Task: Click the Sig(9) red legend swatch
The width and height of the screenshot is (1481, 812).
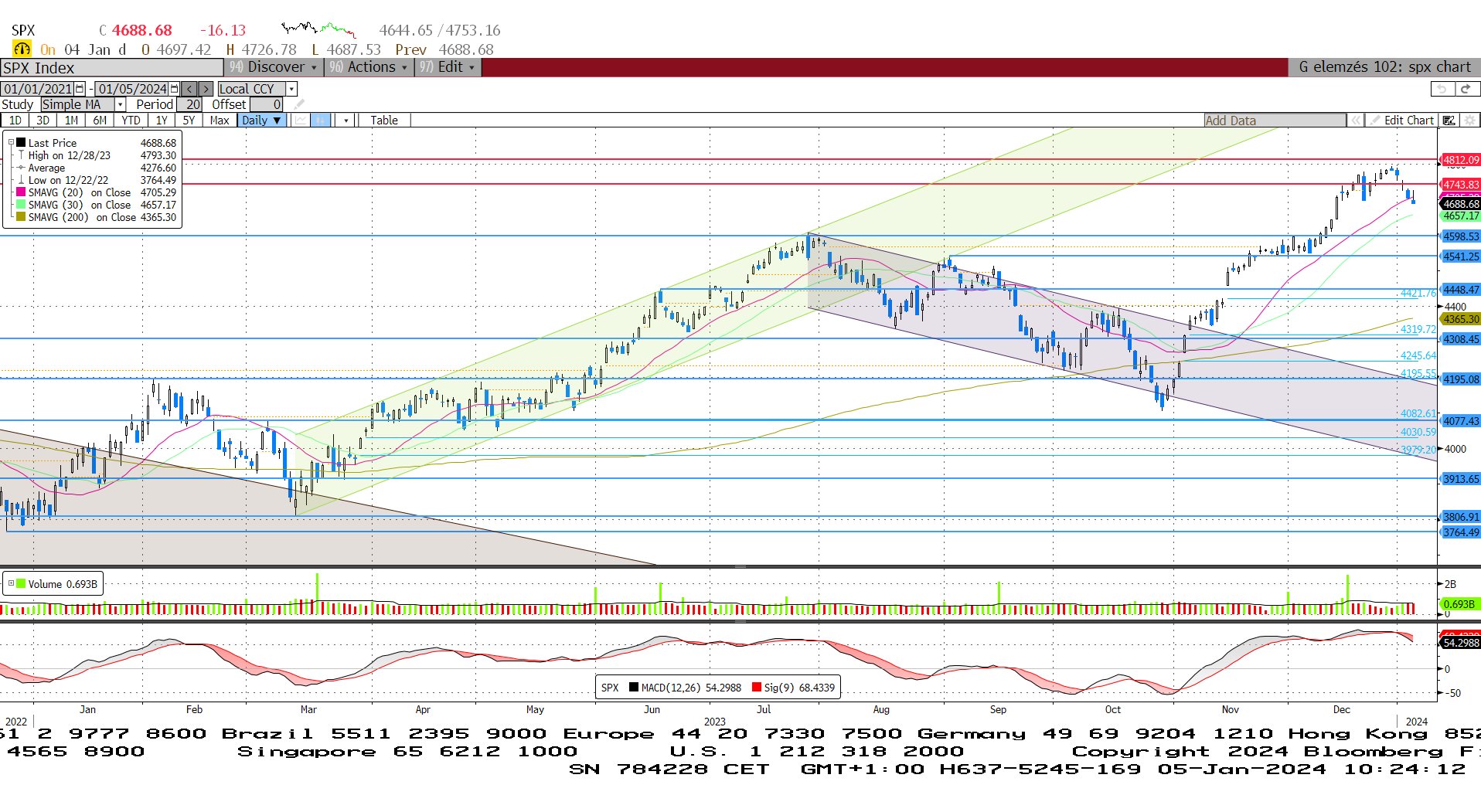Action: [757, 687]
